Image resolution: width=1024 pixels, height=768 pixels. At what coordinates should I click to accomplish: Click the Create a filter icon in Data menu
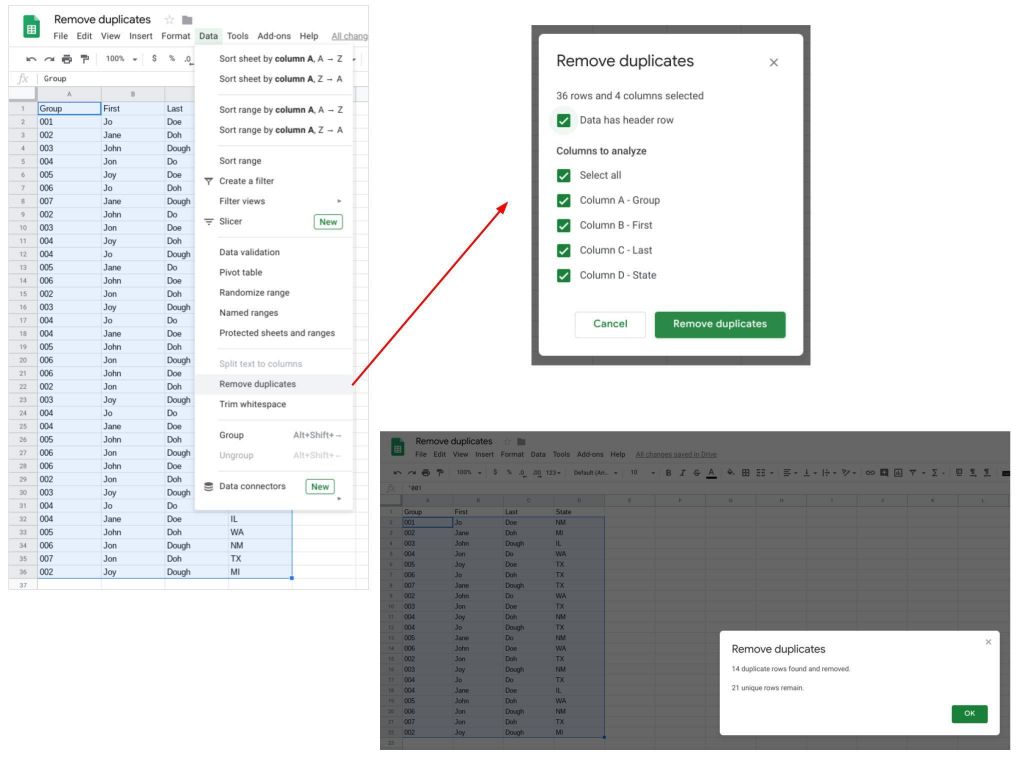click(x=208, y=183)
